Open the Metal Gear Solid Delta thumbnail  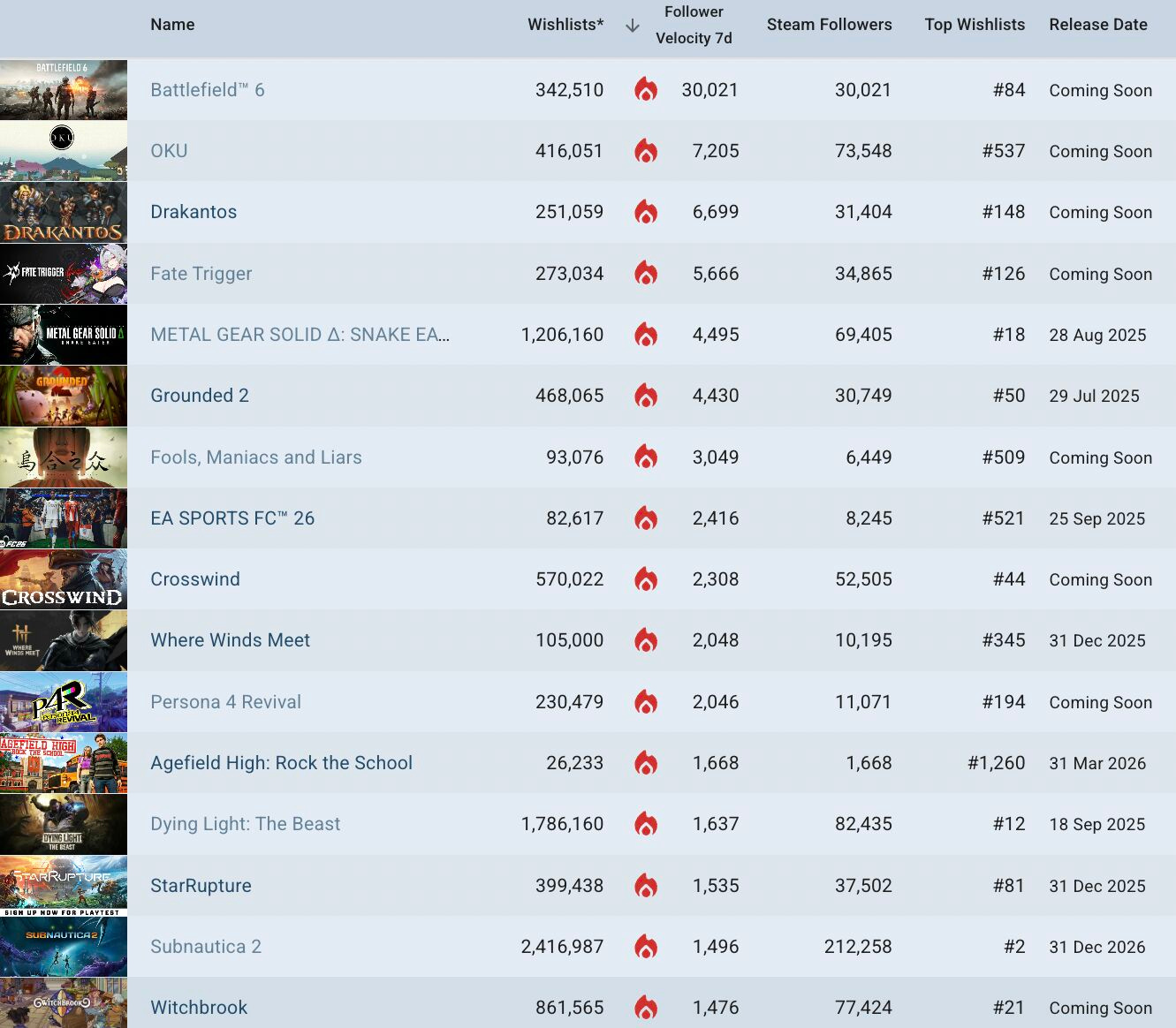click(x=64, y=335)
